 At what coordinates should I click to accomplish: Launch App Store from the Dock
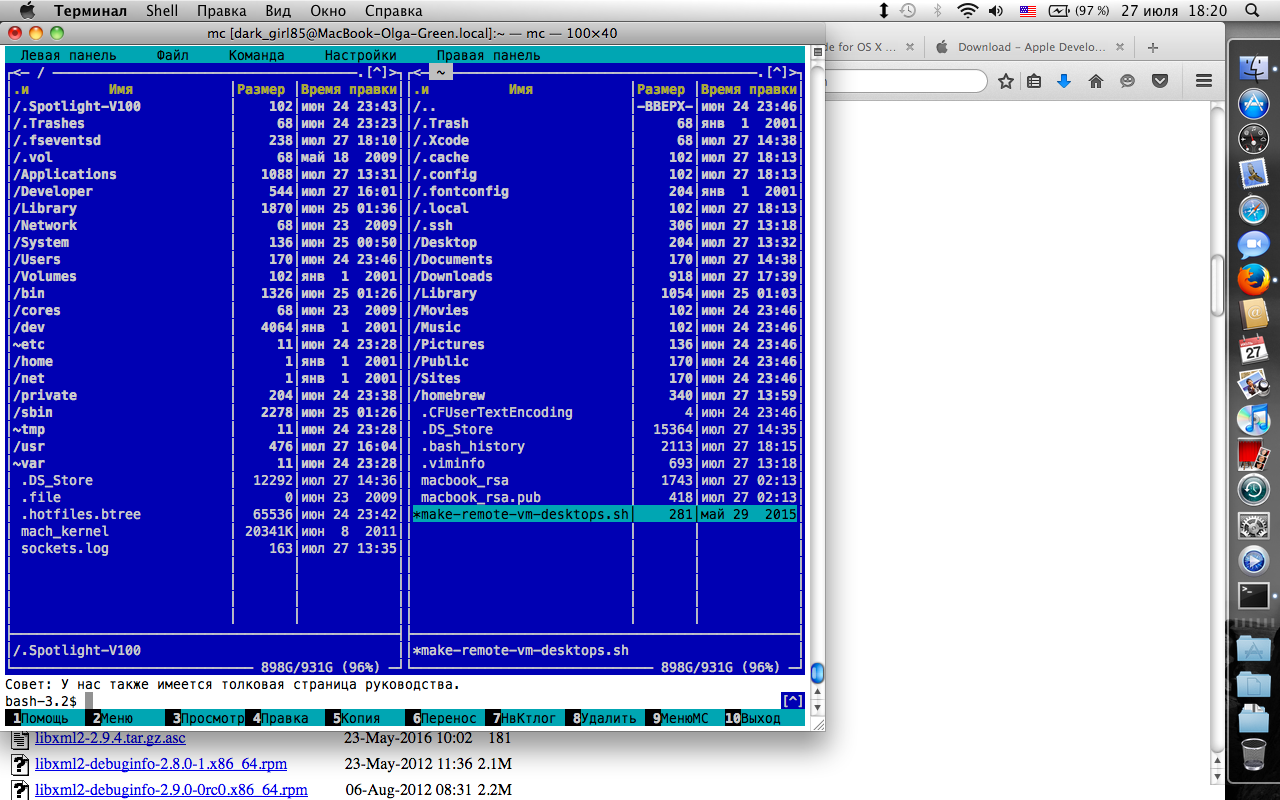pyautogui.click(x=1253, y=102)
